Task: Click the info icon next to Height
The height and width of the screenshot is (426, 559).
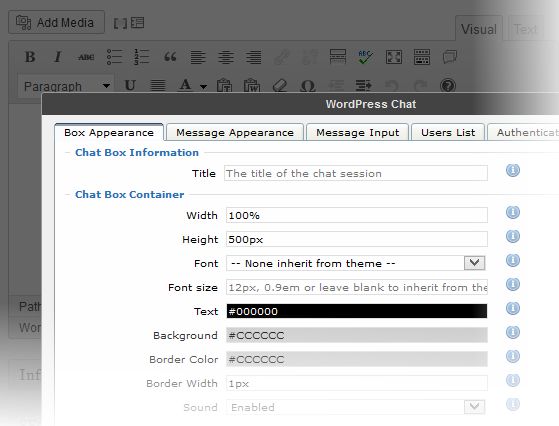Action: (513, 236)
